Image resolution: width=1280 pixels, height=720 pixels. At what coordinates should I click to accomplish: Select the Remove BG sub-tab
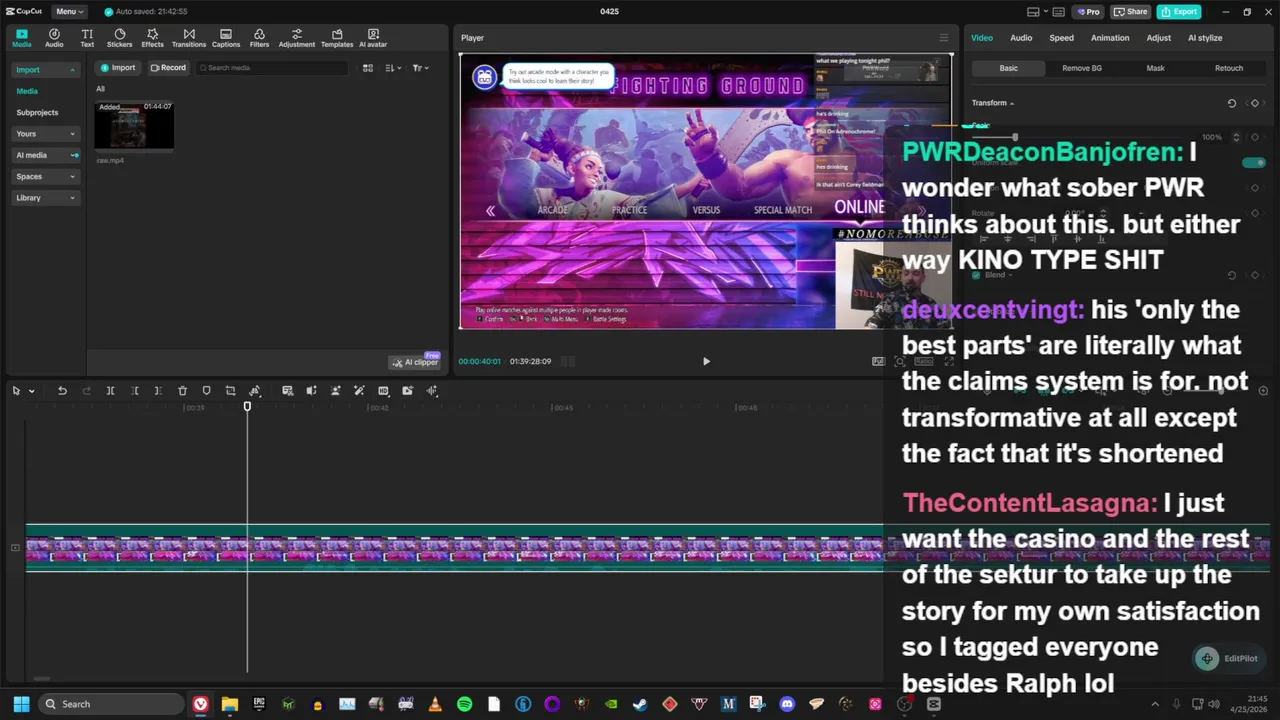(x=1082, y=68)
